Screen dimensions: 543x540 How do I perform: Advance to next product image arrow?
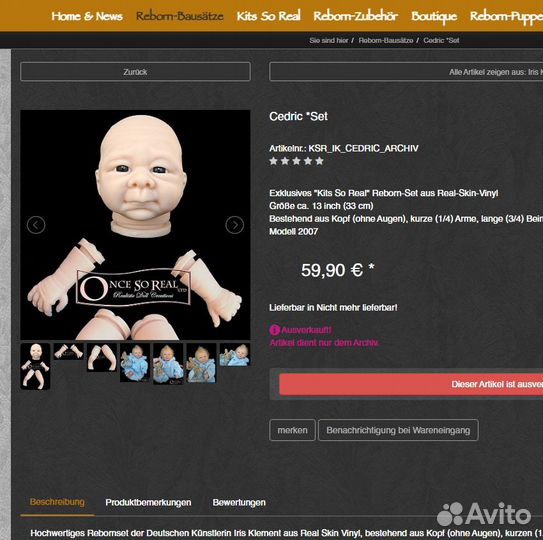click(235, 225)
